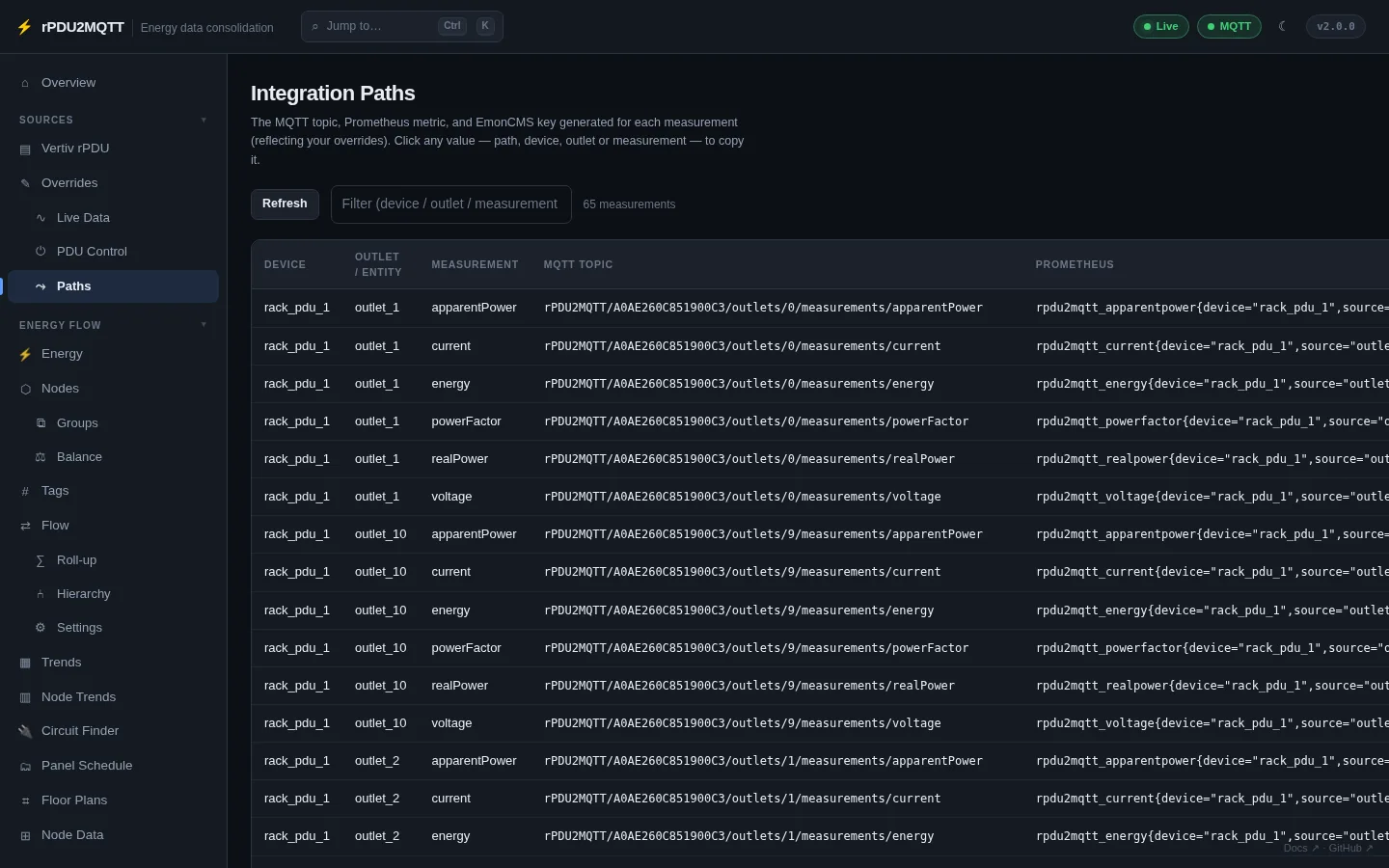Image resolution: width=1389 pixels, height=868 pixels.
Task: Click the Node Data grid icon
Action: coord(25,835)
